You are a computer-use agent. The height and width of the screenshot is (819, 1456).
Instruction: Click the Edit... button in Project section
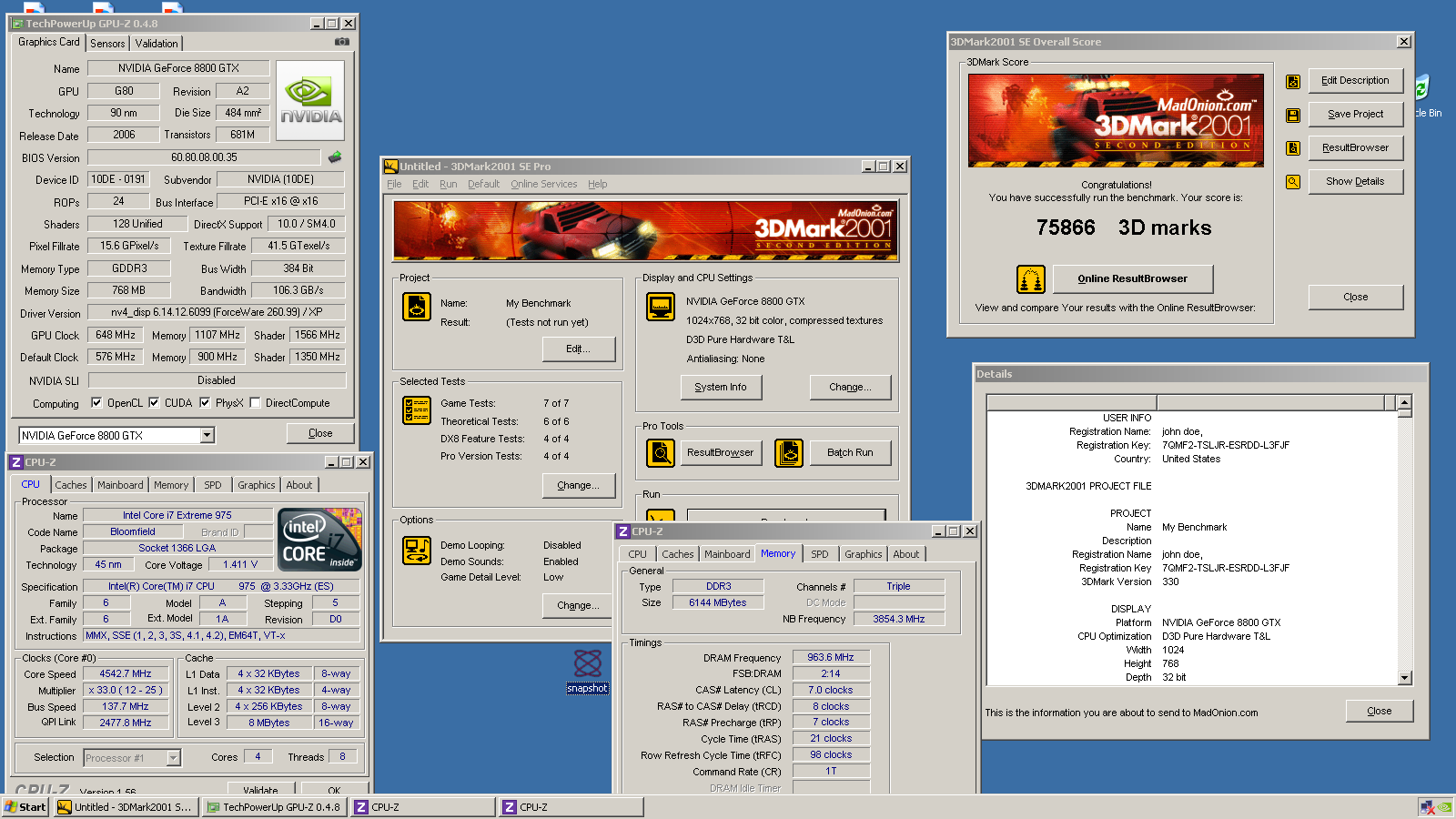click(x=579, y=349)
